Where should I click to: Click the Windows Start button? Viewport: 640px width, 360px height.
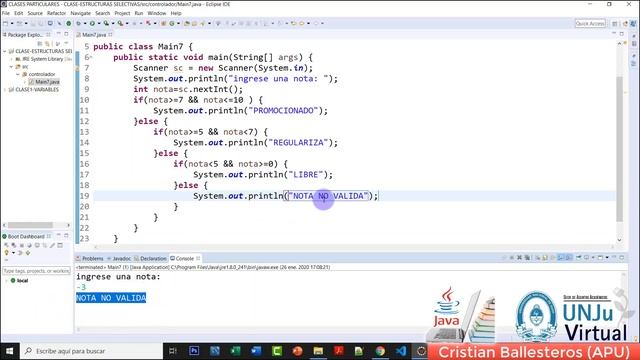pyautogui.click(x=9, y=351)
